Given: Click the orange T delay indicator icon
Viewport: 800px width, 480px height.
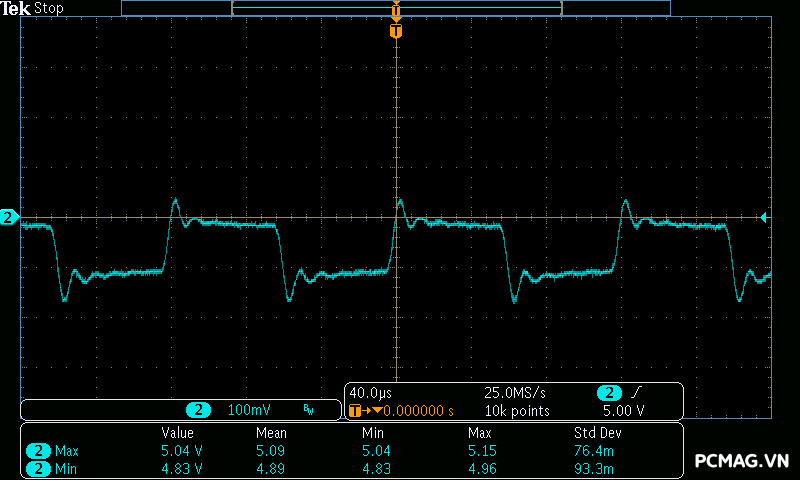Looking at the screenshot, I should (357, 410).
